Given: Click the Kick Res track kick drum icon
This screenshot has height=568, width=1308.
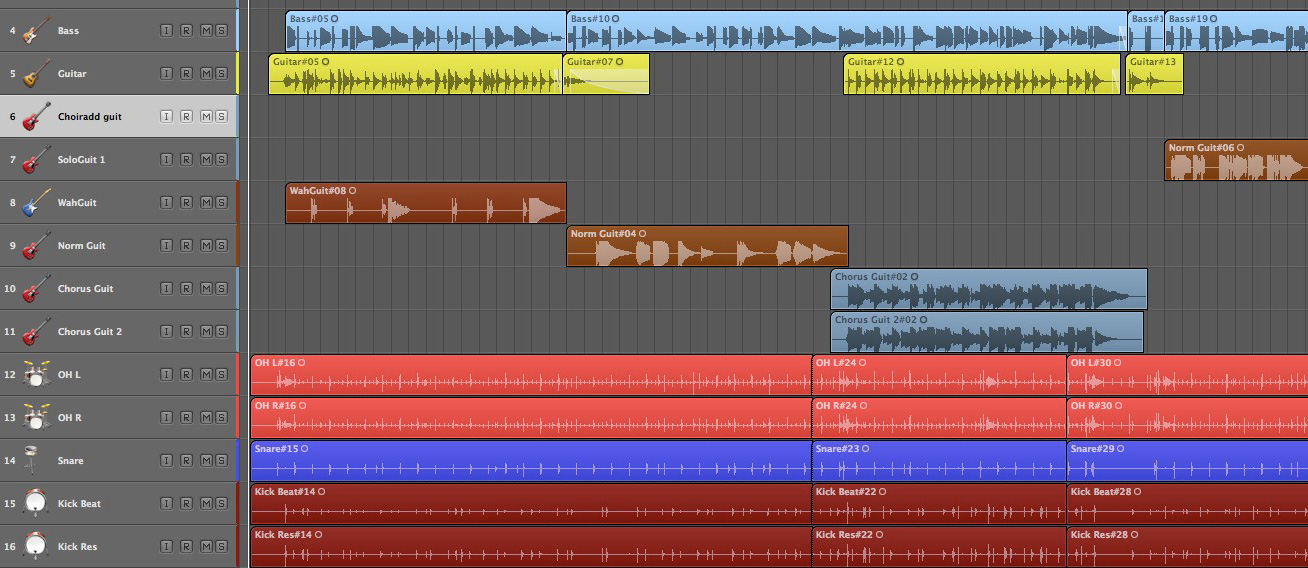Looking at the screenshot, I should (x=37, y=547).
